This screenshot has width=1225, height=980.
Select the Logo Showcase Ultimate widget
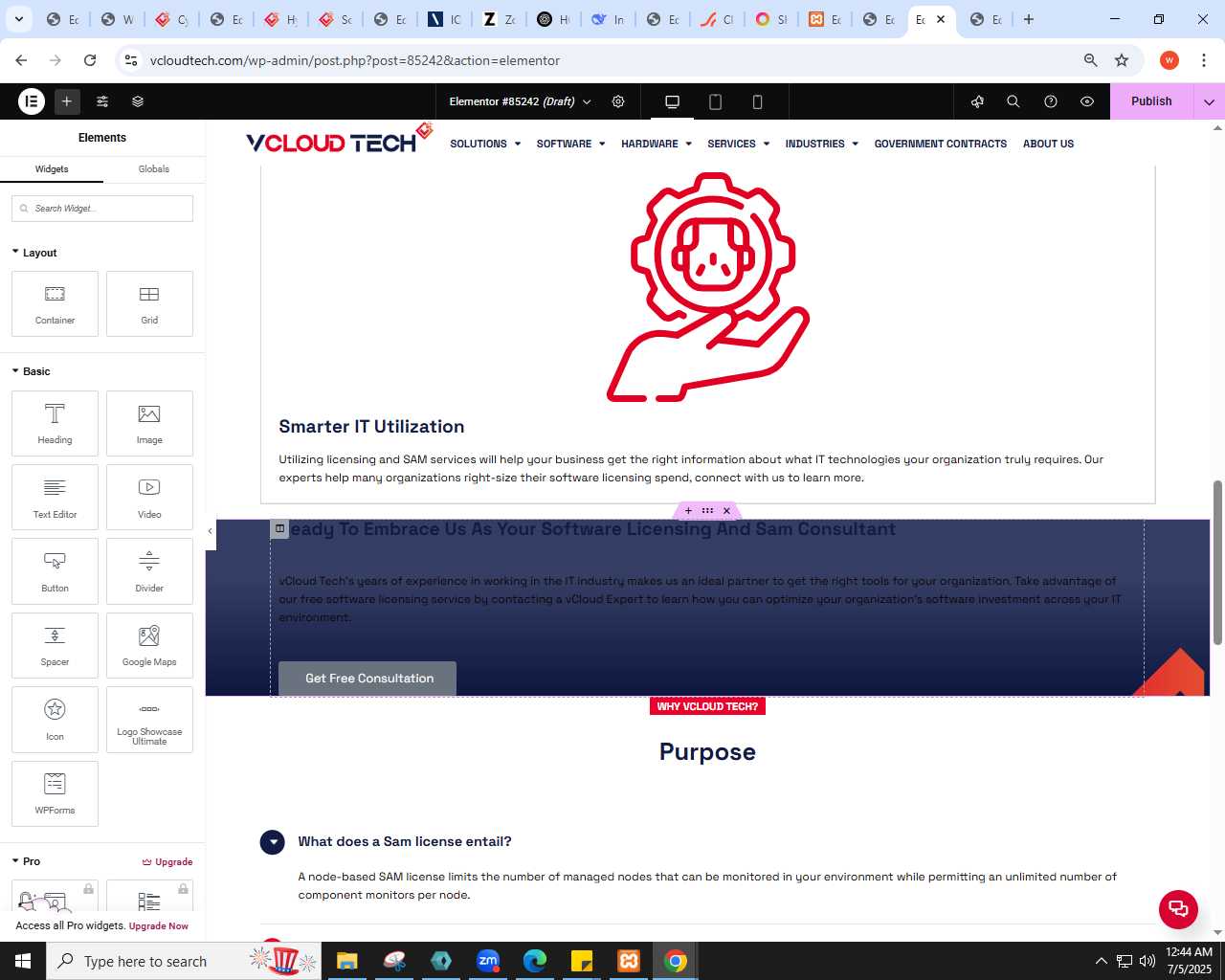click(x=149, y=720)
